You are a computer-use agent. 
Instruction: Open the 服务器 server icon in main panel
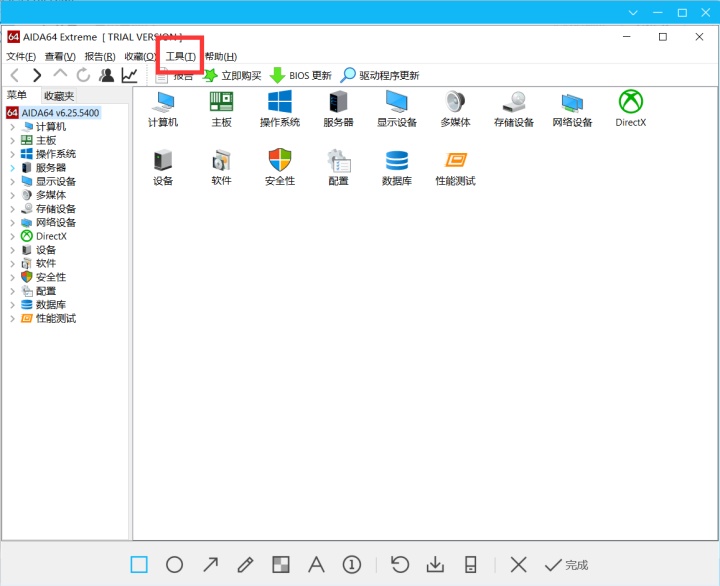338,109
